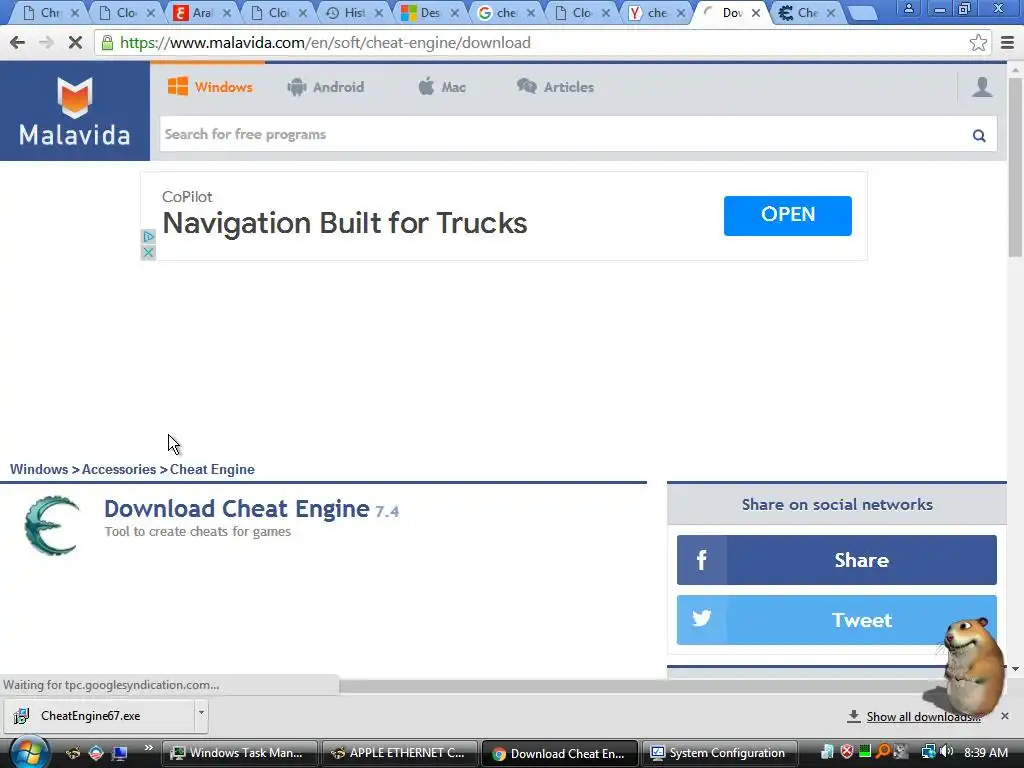Click the orange magnifier tray icon
1024x768 pixels.
click(883, 752)
